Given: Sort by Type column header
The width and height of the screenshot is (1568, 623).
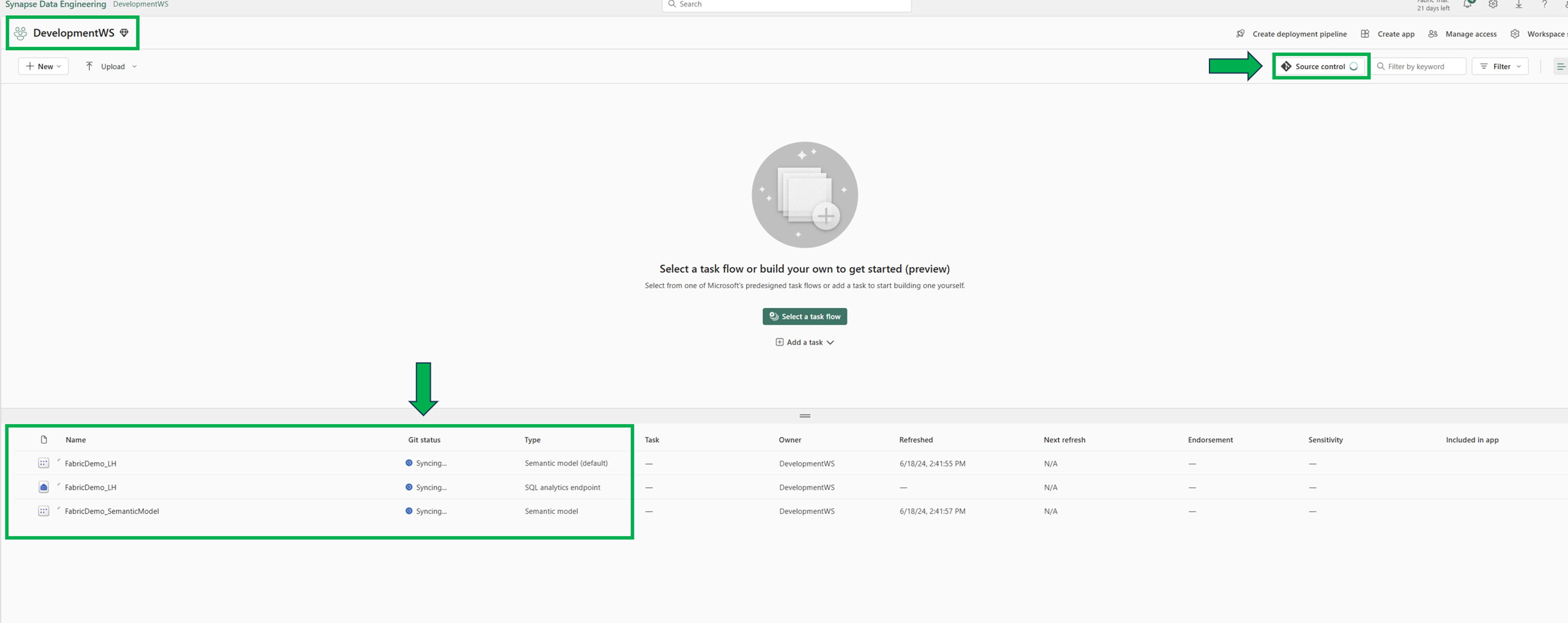Looking at the screenshot, I should tap(533, 440).
